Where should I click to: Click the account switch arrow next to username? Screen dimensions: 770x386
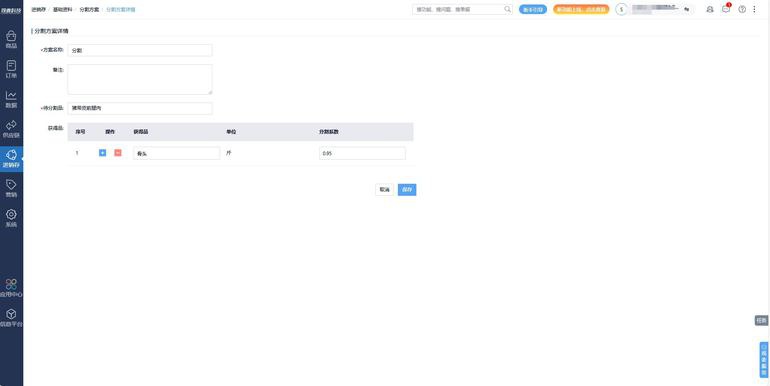click(x=687, y=9)
